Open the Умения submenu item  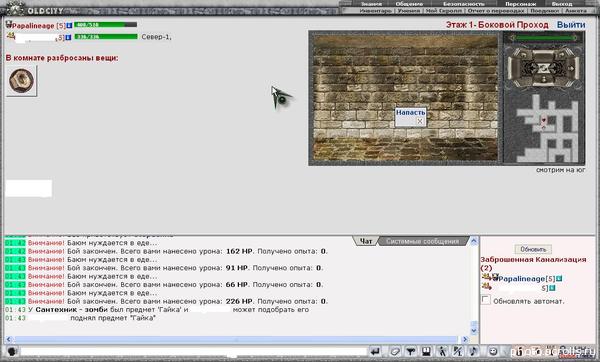point(408,11)
